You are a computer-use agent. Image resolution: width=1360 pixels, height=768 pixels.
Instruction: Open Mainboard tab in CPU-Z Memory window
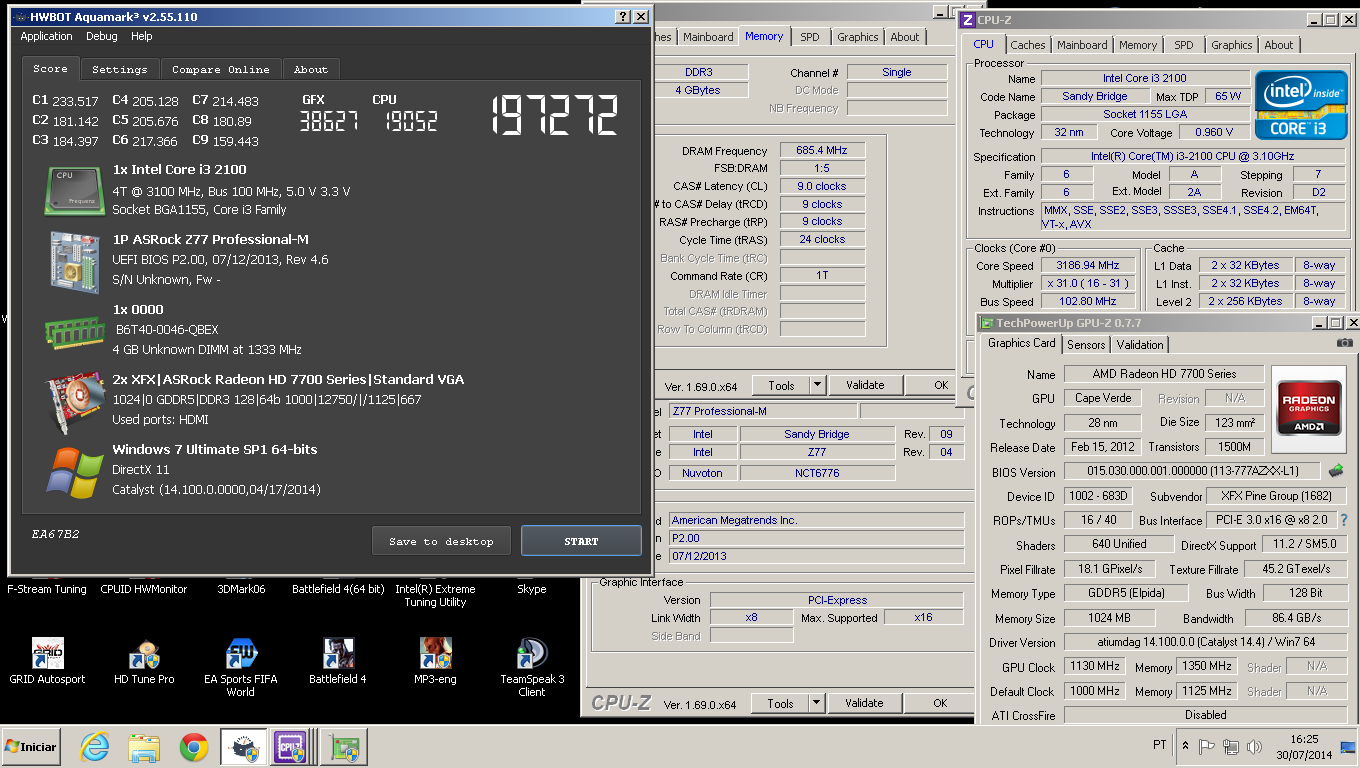[x=708, y=37]
